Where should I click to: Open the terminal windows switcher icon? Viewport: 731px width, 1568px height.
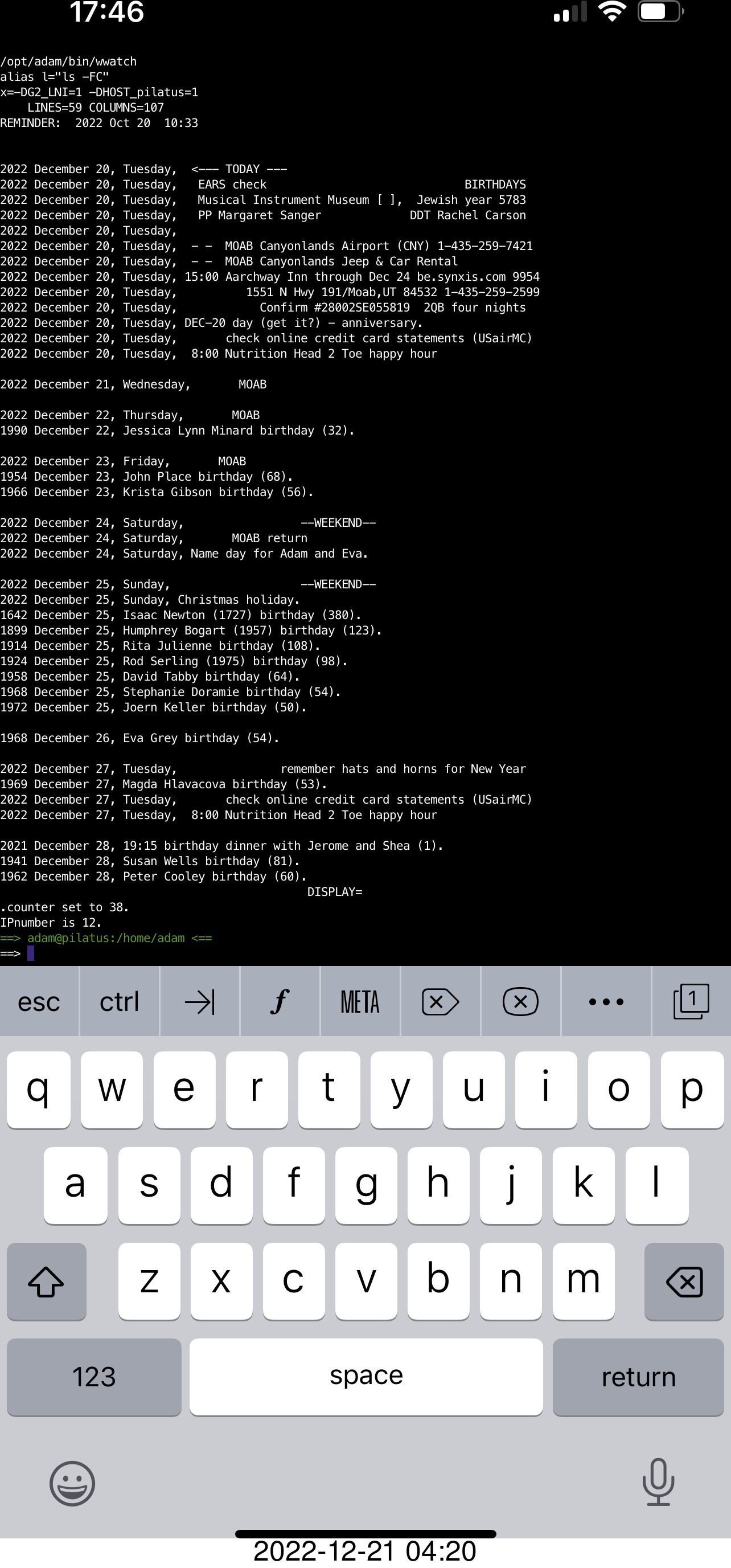click(691, 1001)
